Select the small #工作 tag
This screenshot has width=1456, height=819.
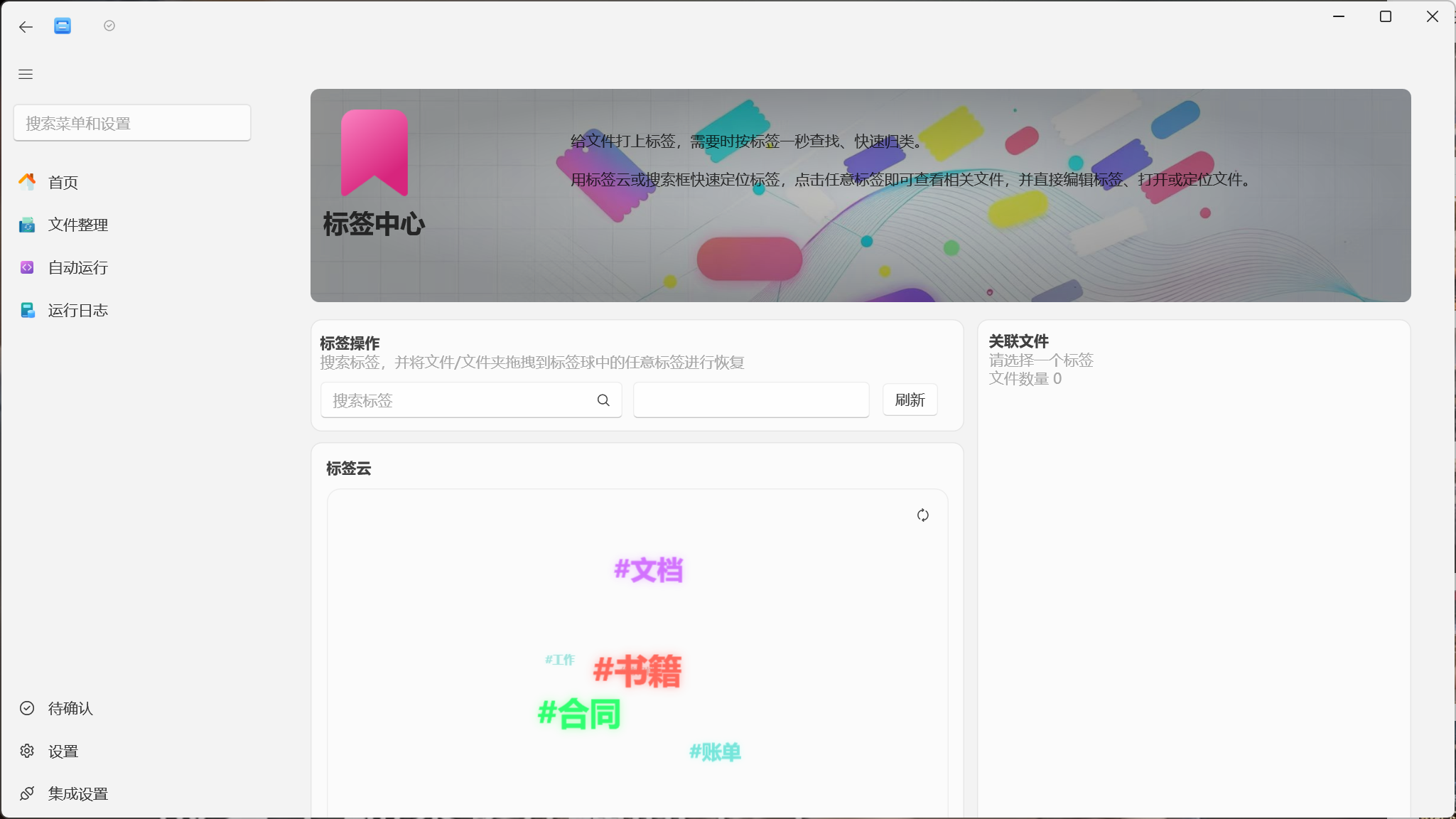tap(560, 660)
